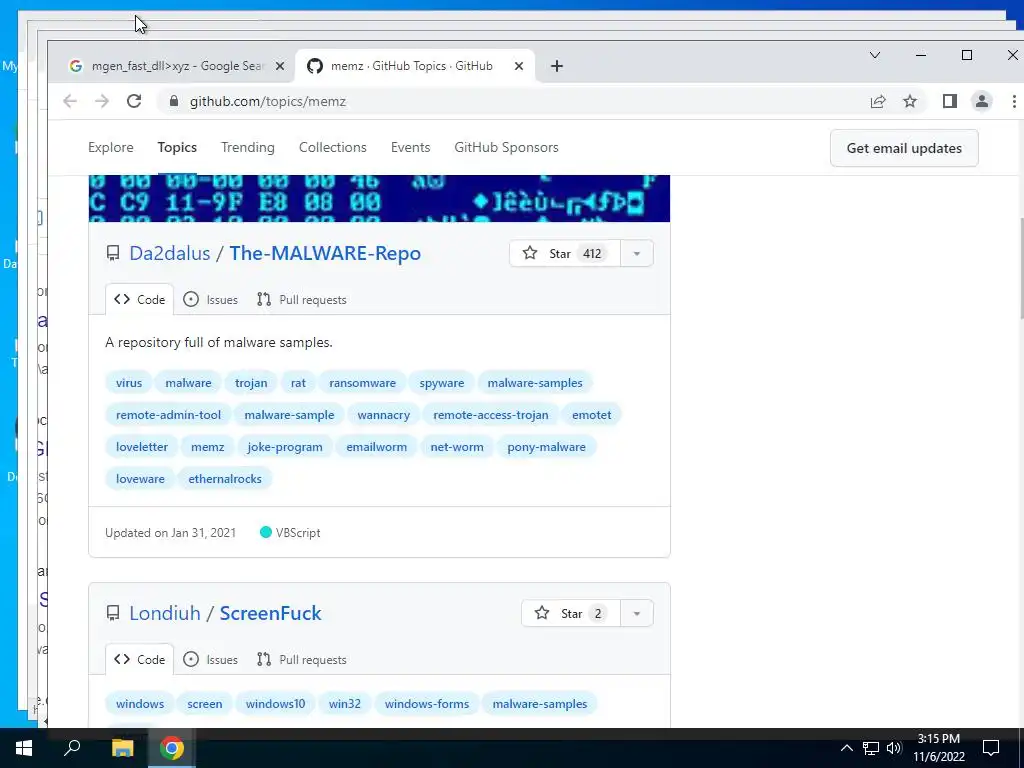Open the Da2dalus user profile link
Viewport: 1024px width, 768px height.
170,253
